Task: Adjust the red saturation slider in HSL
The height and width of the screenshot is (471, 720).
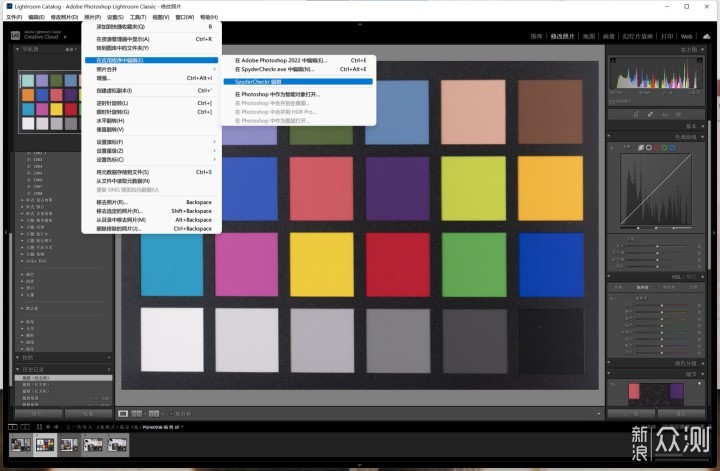Action: coord(661,305)
